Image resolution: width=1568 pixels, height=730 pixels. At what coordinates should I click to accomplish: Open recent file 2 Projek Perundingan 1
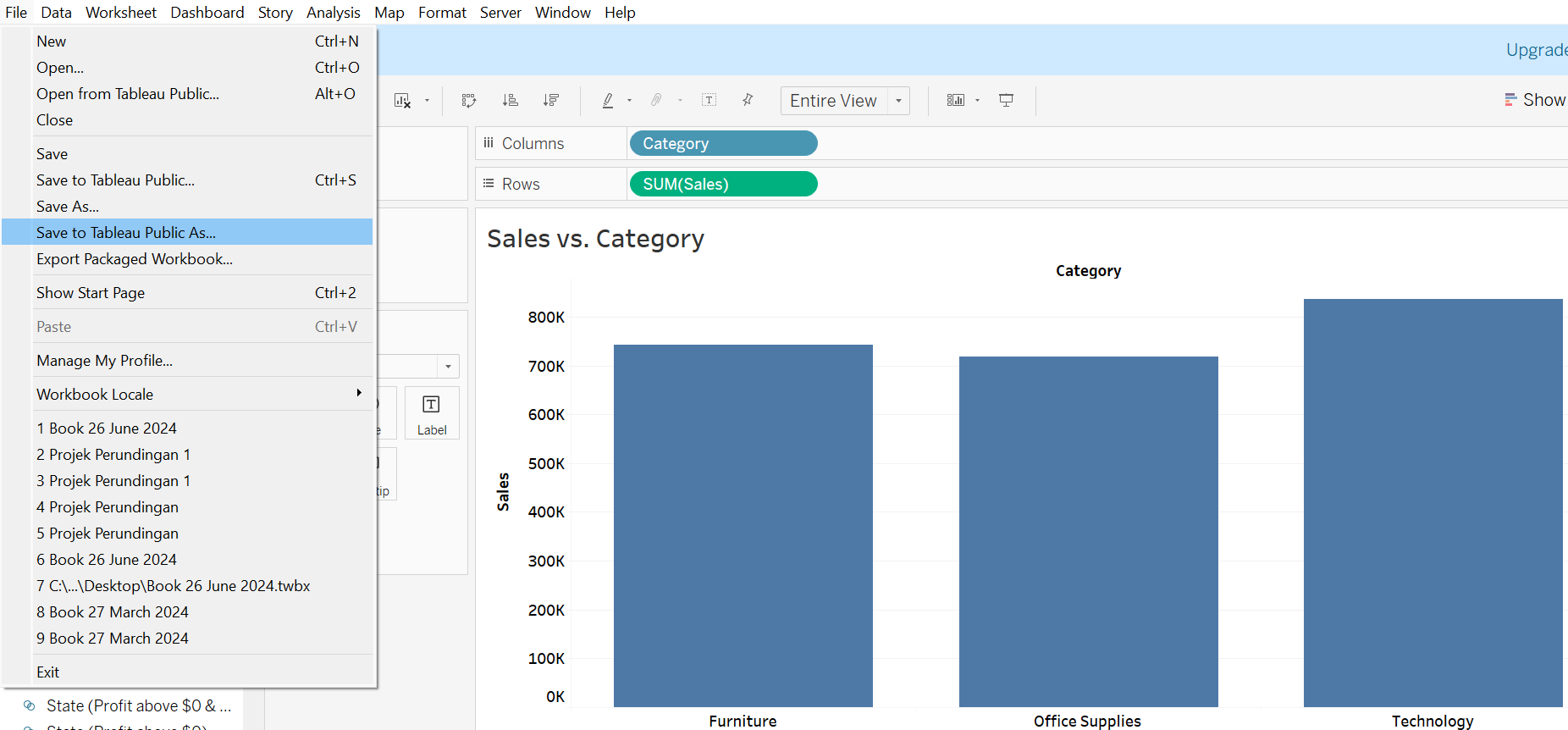click(187, 455)
